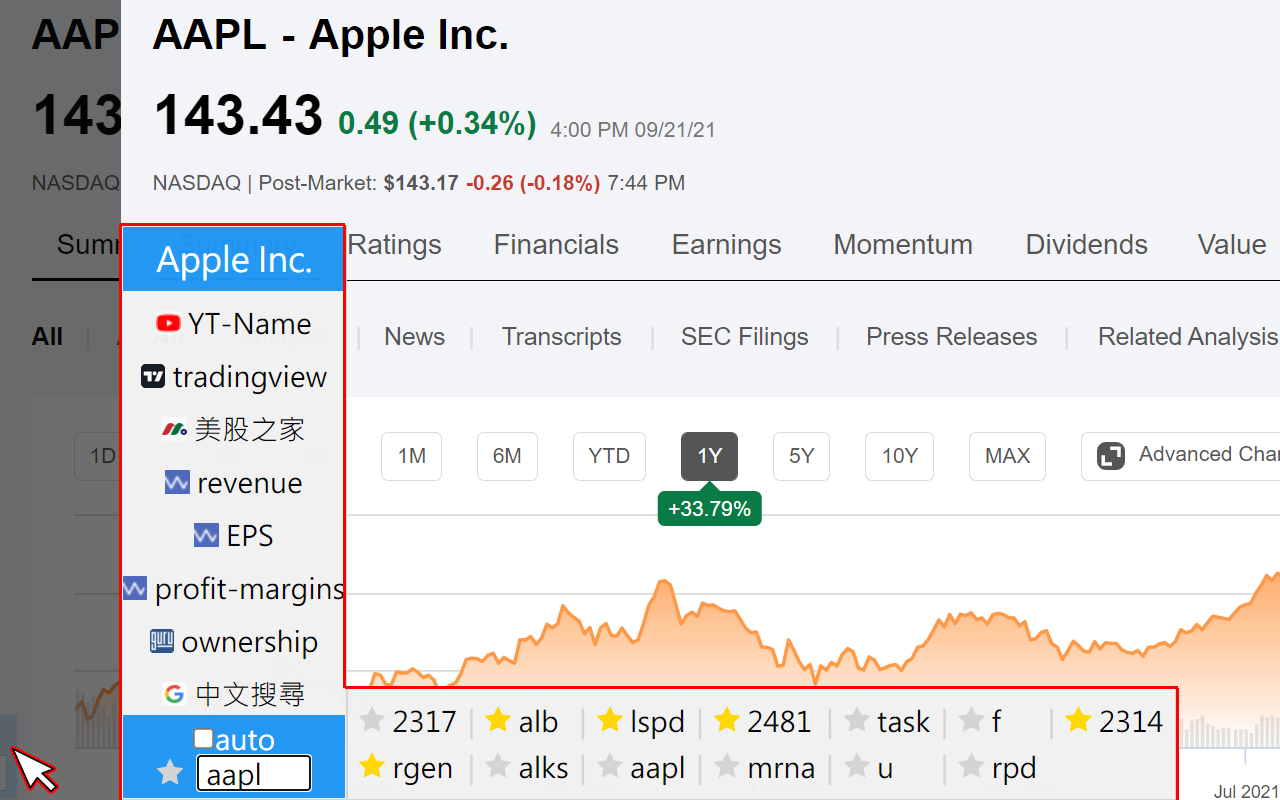Select ticker 2317 from the list
The image size is (1280, 800).
click(425, 721)
